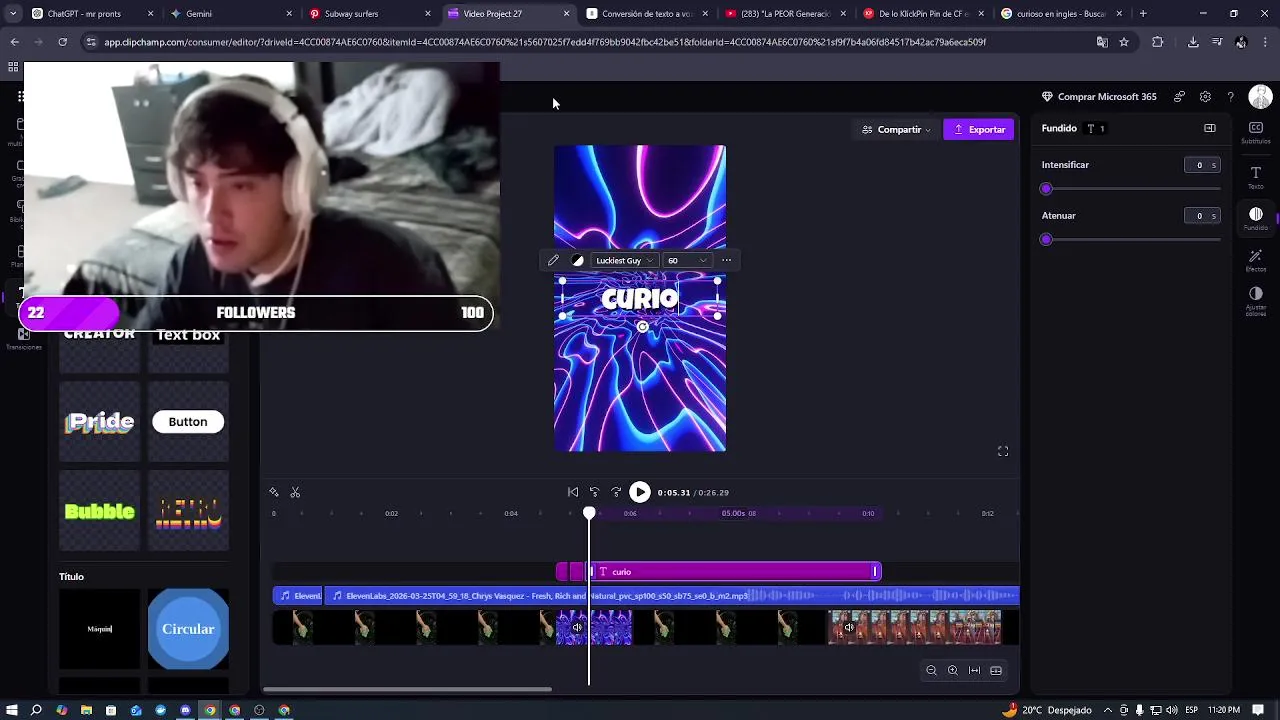Screen dimensions: 1280x720
Task: Click the edit text pencil icon
Action: 553,260
